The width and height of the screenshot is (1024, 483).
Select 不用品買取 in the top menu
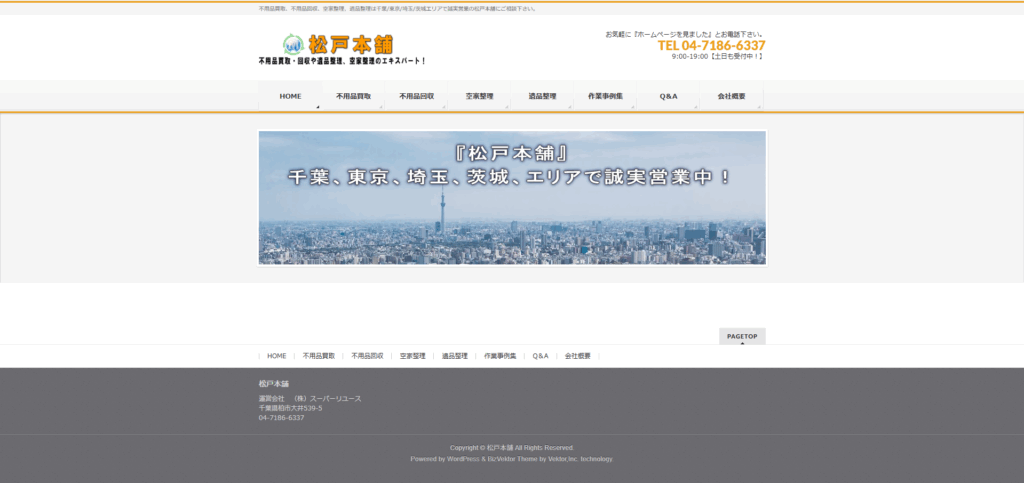[x=353, y=97]
